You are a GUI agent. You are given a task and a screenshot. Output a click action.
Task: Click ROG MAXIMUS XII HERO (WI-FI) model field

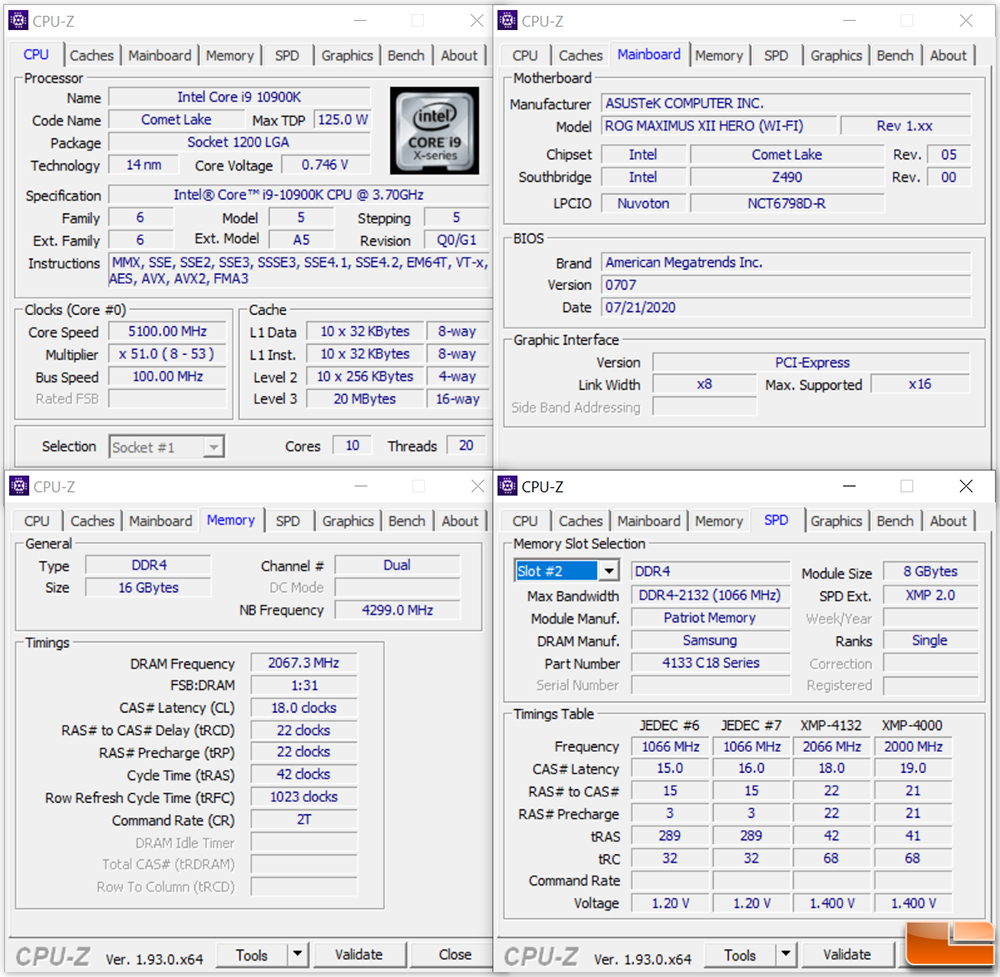coord(718,126)
